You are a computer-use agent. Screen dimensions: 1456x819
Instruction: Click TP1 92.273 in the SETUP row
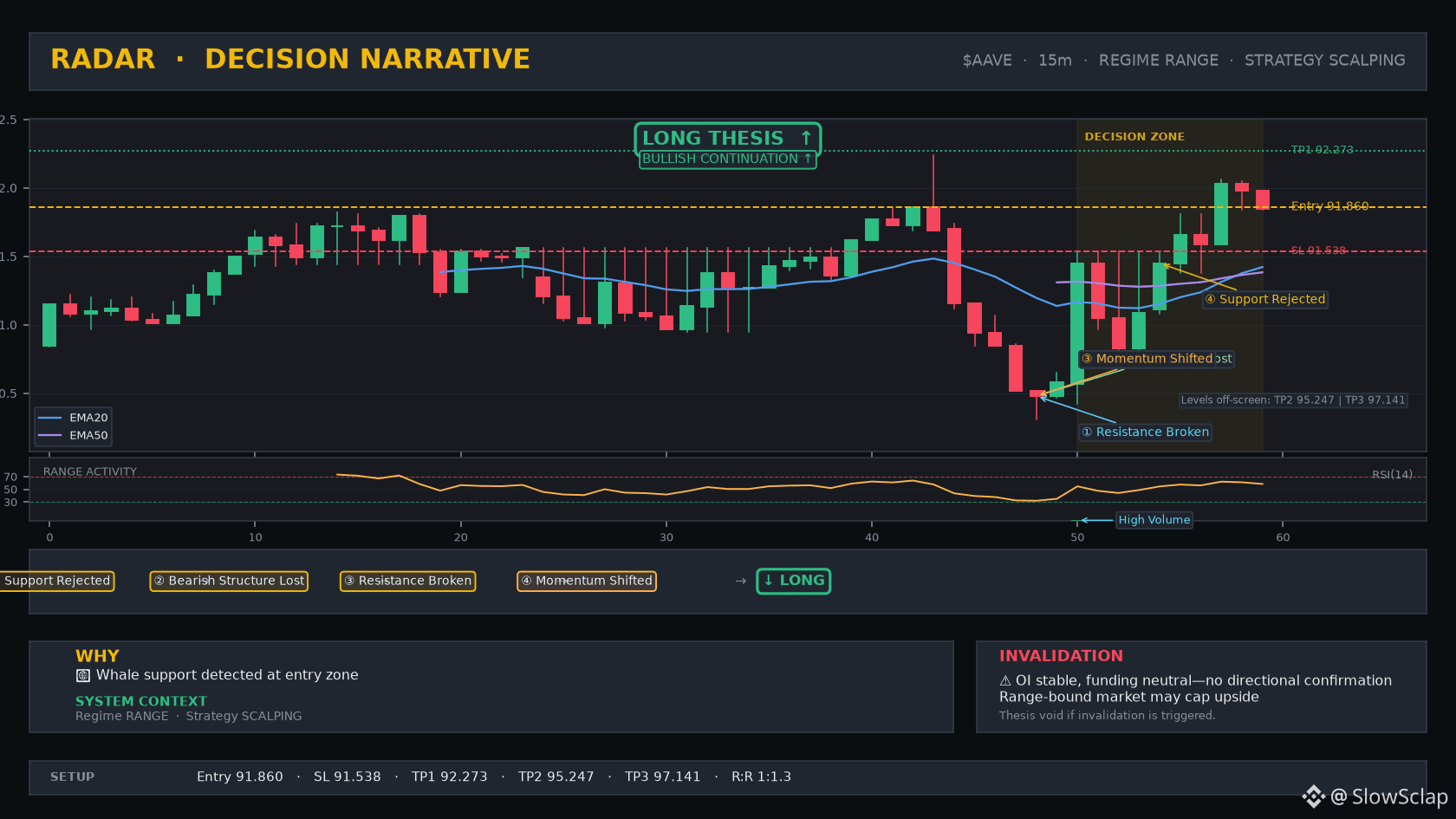[x=450, y=777]
